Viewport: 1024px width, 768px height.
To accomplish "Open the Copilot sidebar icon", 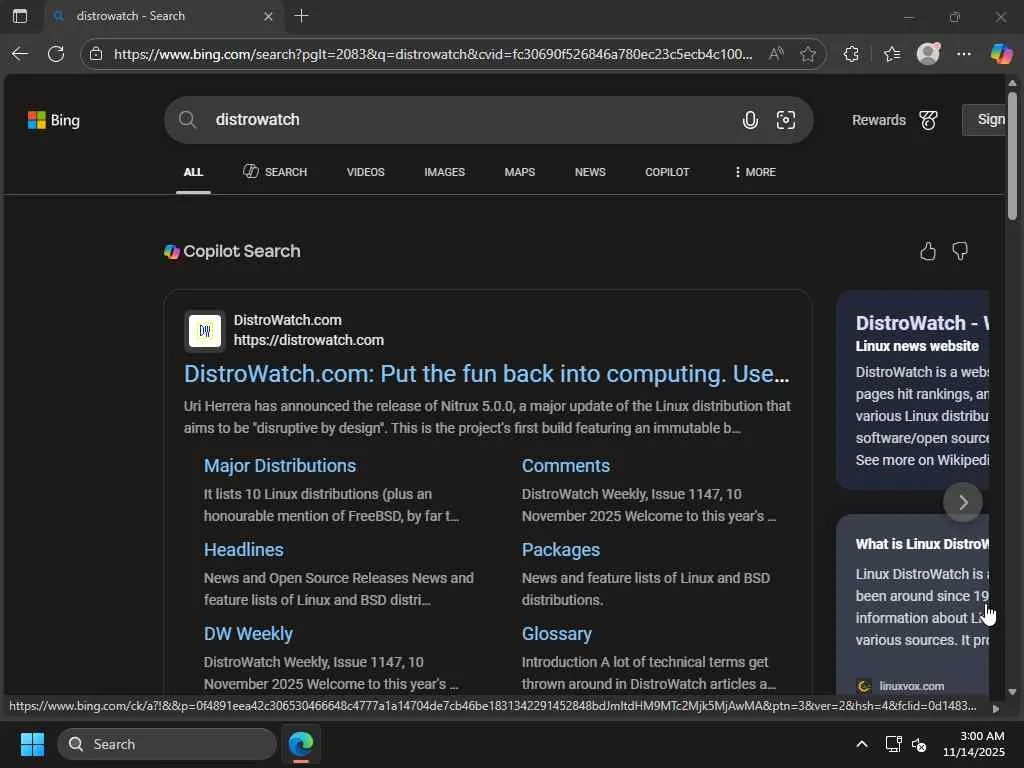I will click(1000, 54).
